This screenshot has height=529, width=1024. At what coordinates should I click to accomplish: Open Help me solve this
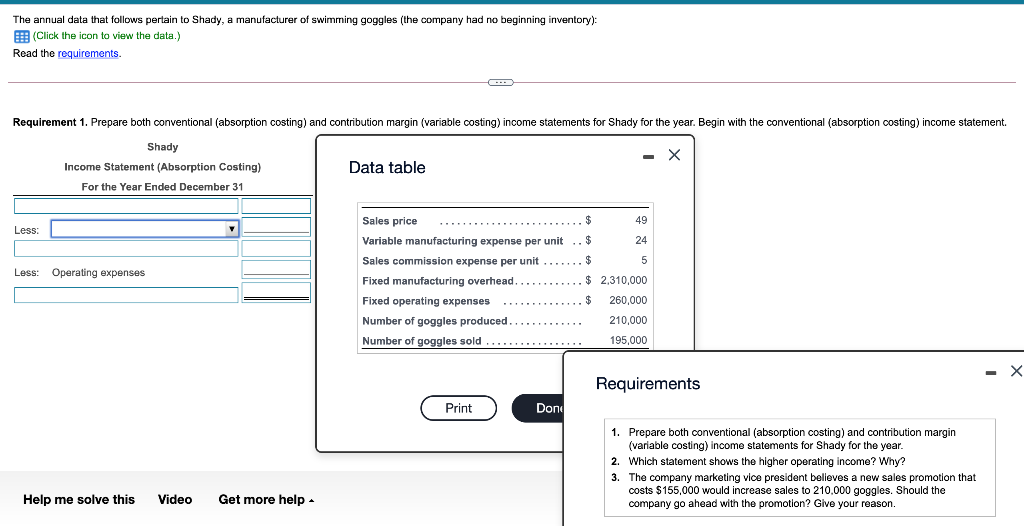(79, 500)
